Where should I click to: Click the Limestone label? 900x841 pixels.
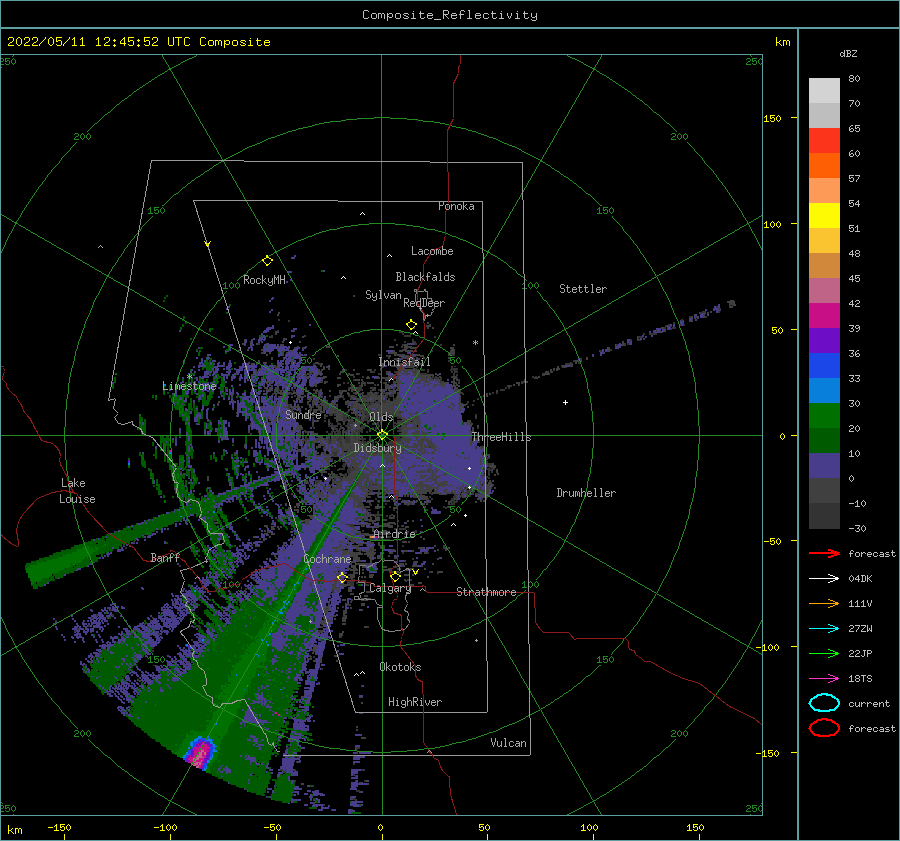pyautogui.click(x=189, y=386)
